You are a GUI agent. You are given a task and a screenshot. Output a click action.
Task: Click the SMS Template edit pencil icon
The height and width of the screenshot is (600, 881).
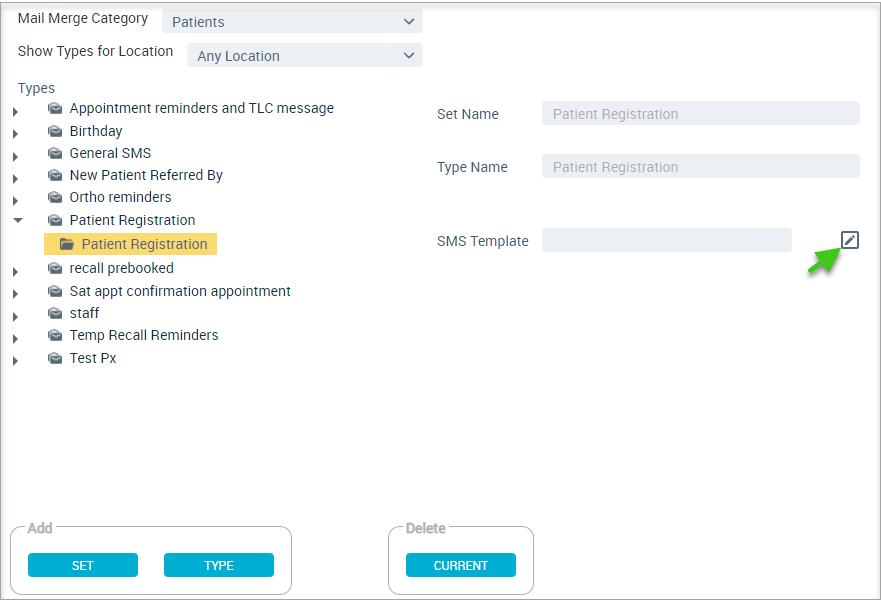[x=850, y=240]
